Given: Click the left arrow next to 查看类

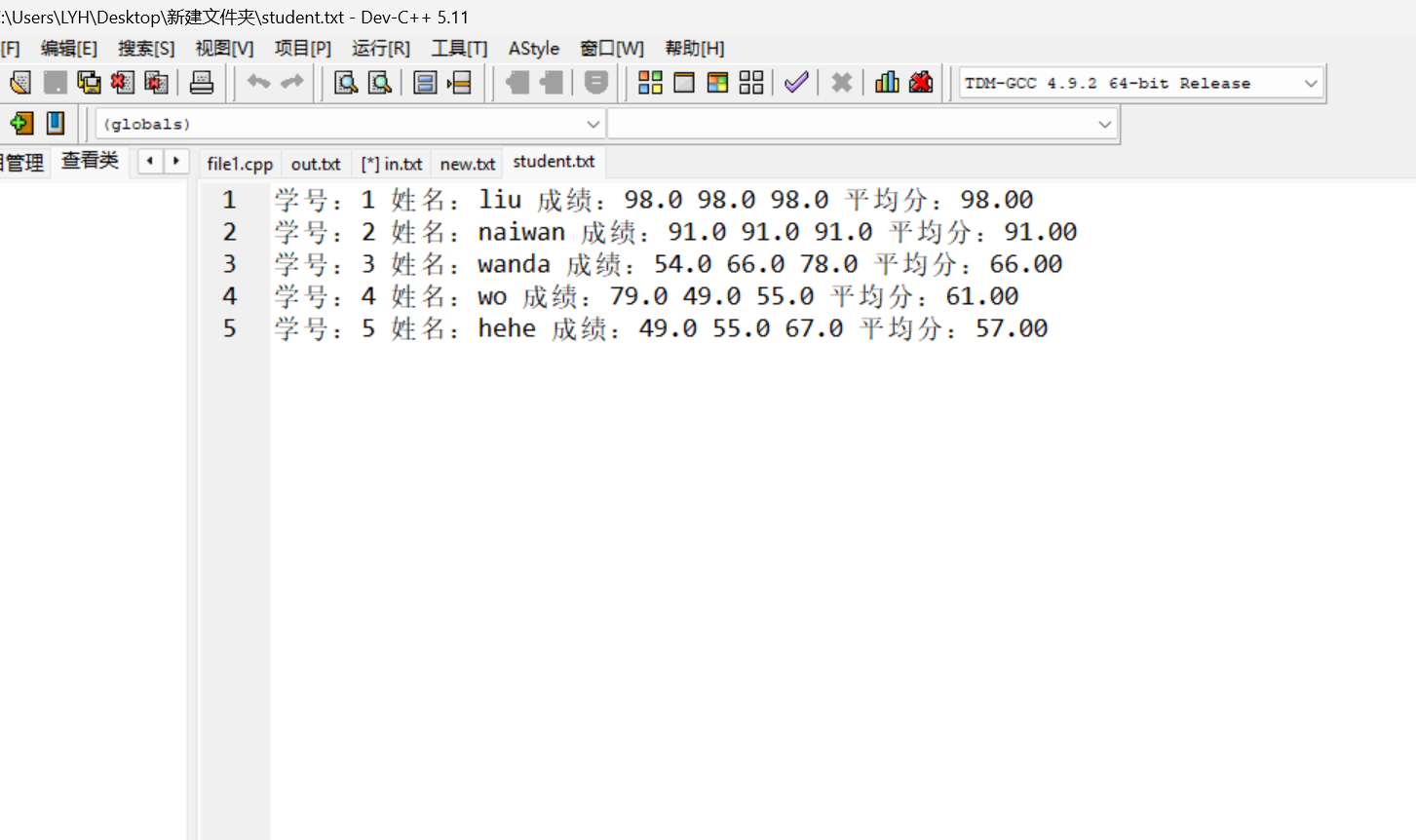Looking at the screenshot, I should (x=150, y=160).
